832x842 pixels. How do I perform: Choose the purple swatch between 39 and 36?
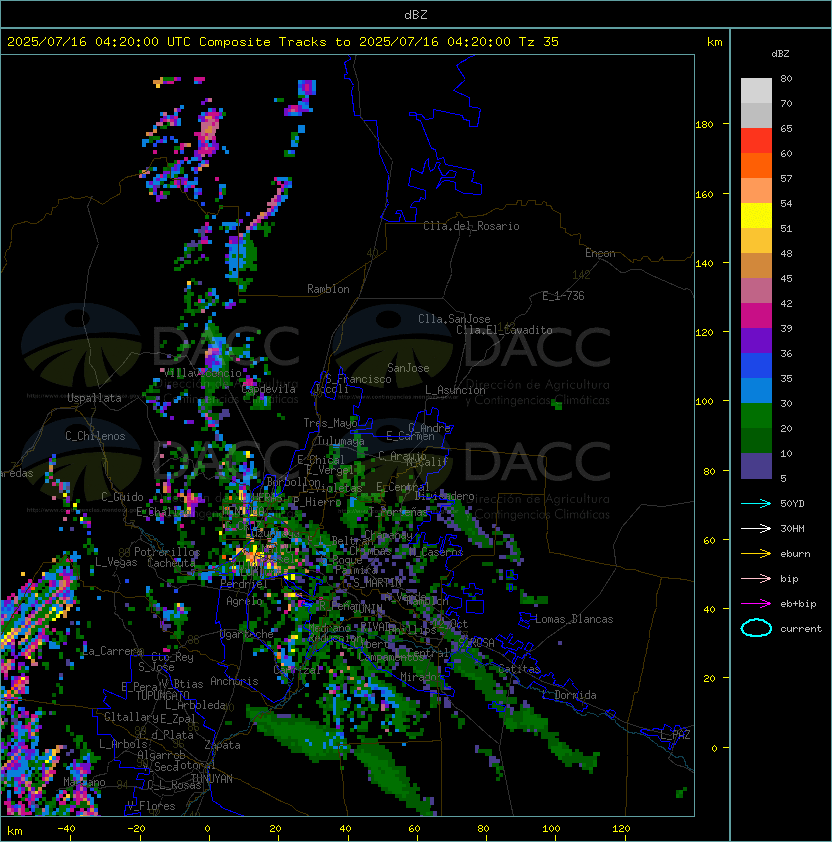point(756,340)
